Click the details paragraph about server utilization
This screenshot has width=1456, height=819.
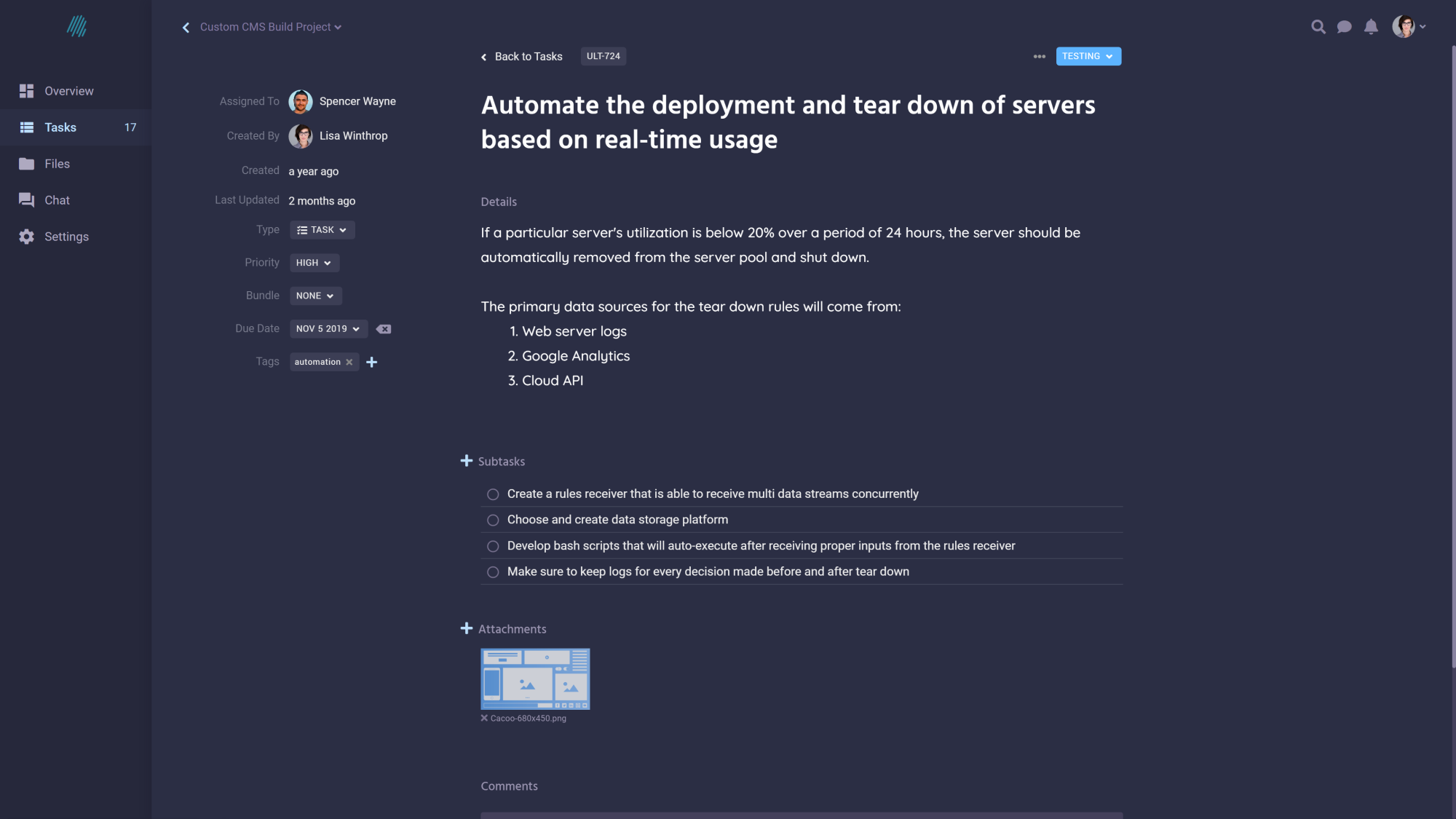coord(780,245)
